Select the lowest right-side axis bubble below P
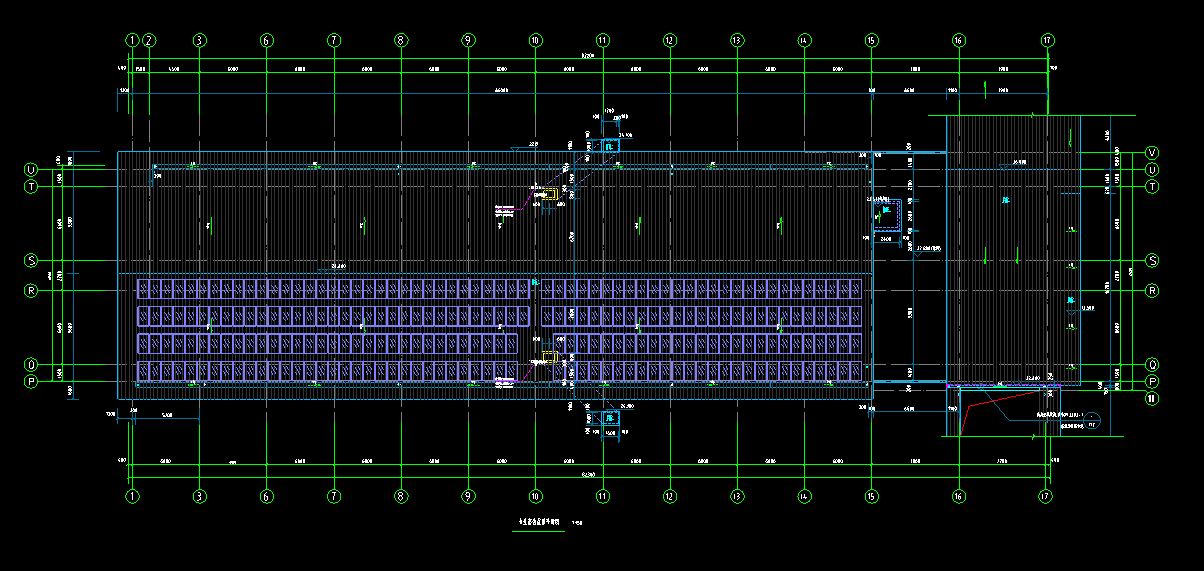 point(1152,398)
